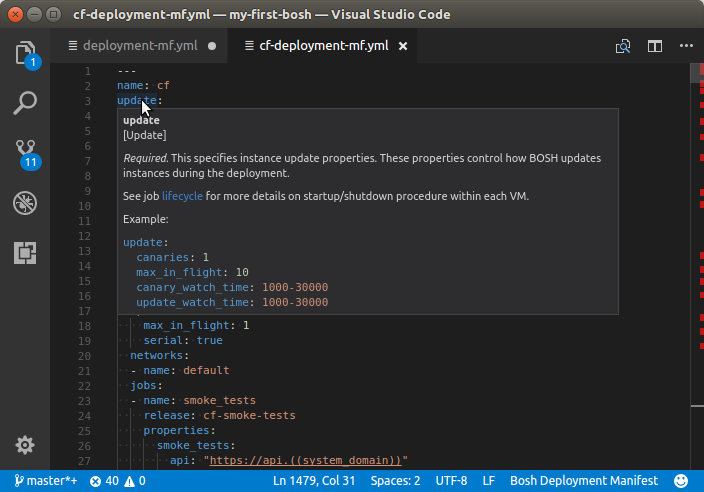
Task: Open the Debug view icon
Action: click(x=25, y=203)
